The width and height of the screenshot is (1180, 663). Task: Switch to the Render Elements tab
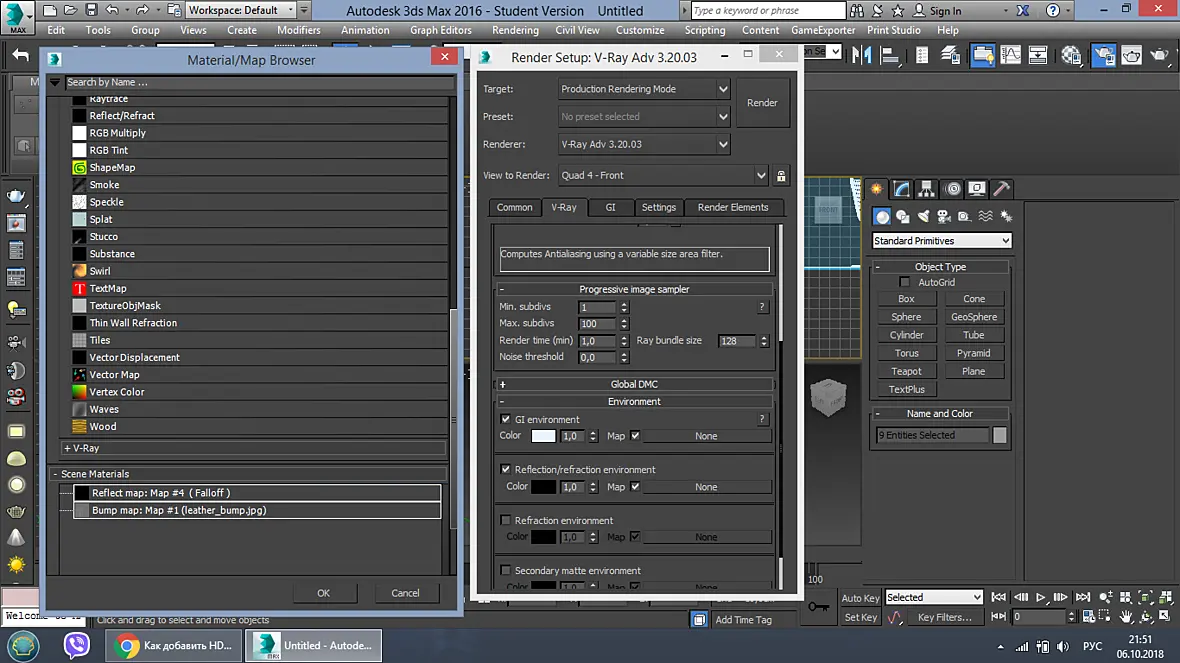(x=733, y=207)
